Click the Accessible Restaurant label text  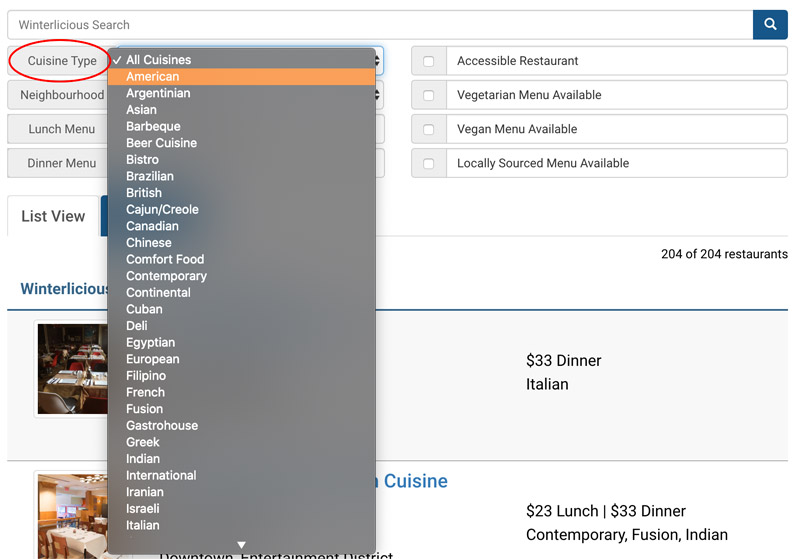(x=517, y=61)
